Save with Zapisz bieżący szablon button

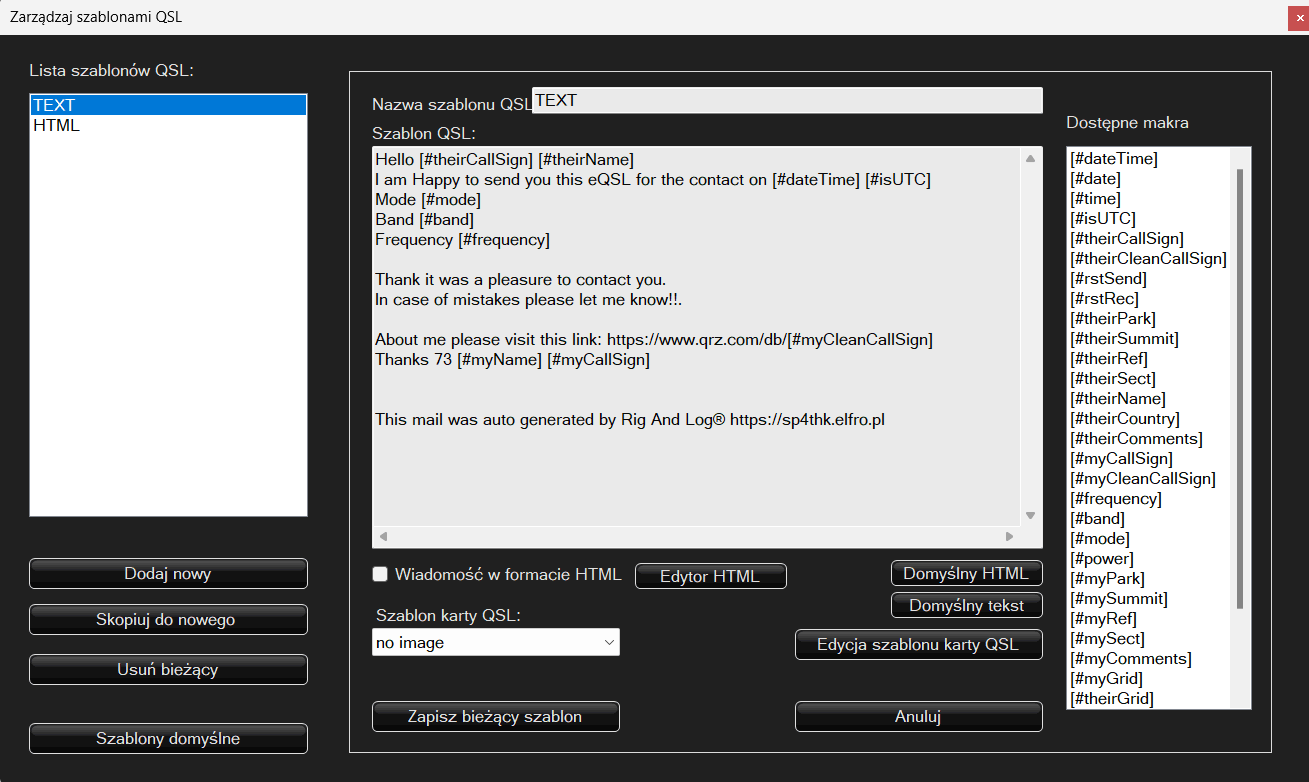tap(496, 717)
